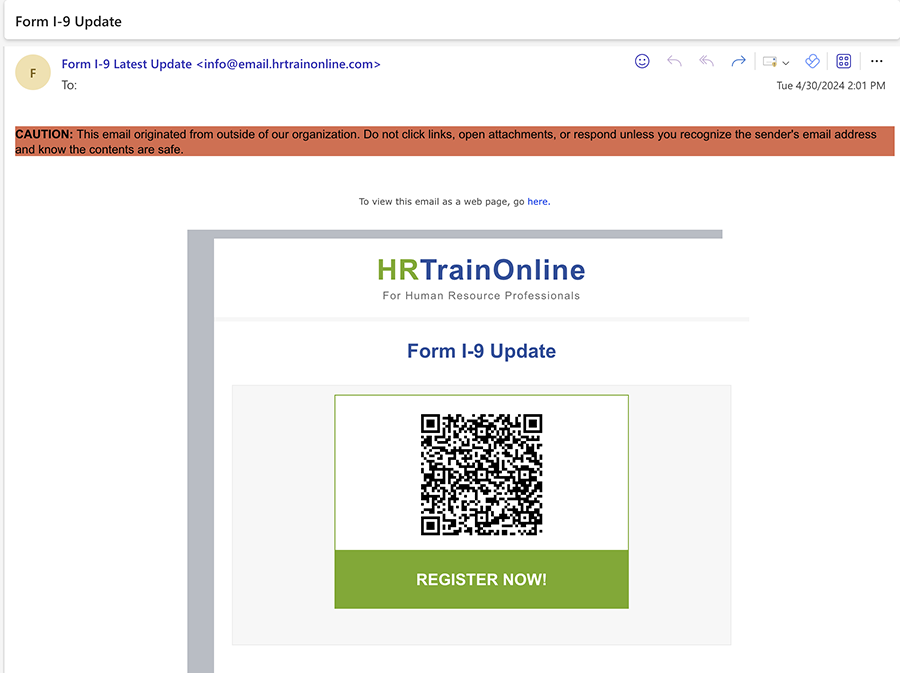Image resolution: width=900 pixels, height=673 pixels.
Task: Click the received date Tue 4/30/2024
Action: click(x=830, y=86)
